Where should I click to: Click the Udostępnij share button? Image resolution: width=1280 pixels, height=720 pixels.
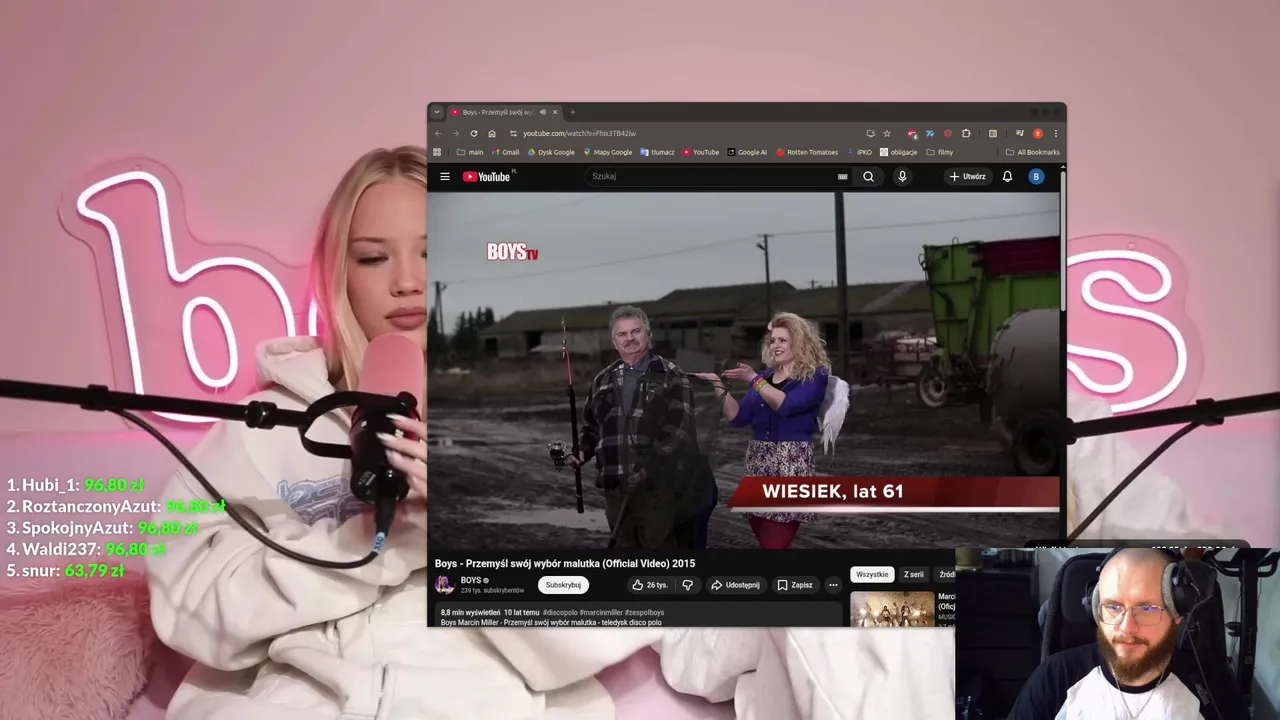pyautogui.click(x=735, y=585)
